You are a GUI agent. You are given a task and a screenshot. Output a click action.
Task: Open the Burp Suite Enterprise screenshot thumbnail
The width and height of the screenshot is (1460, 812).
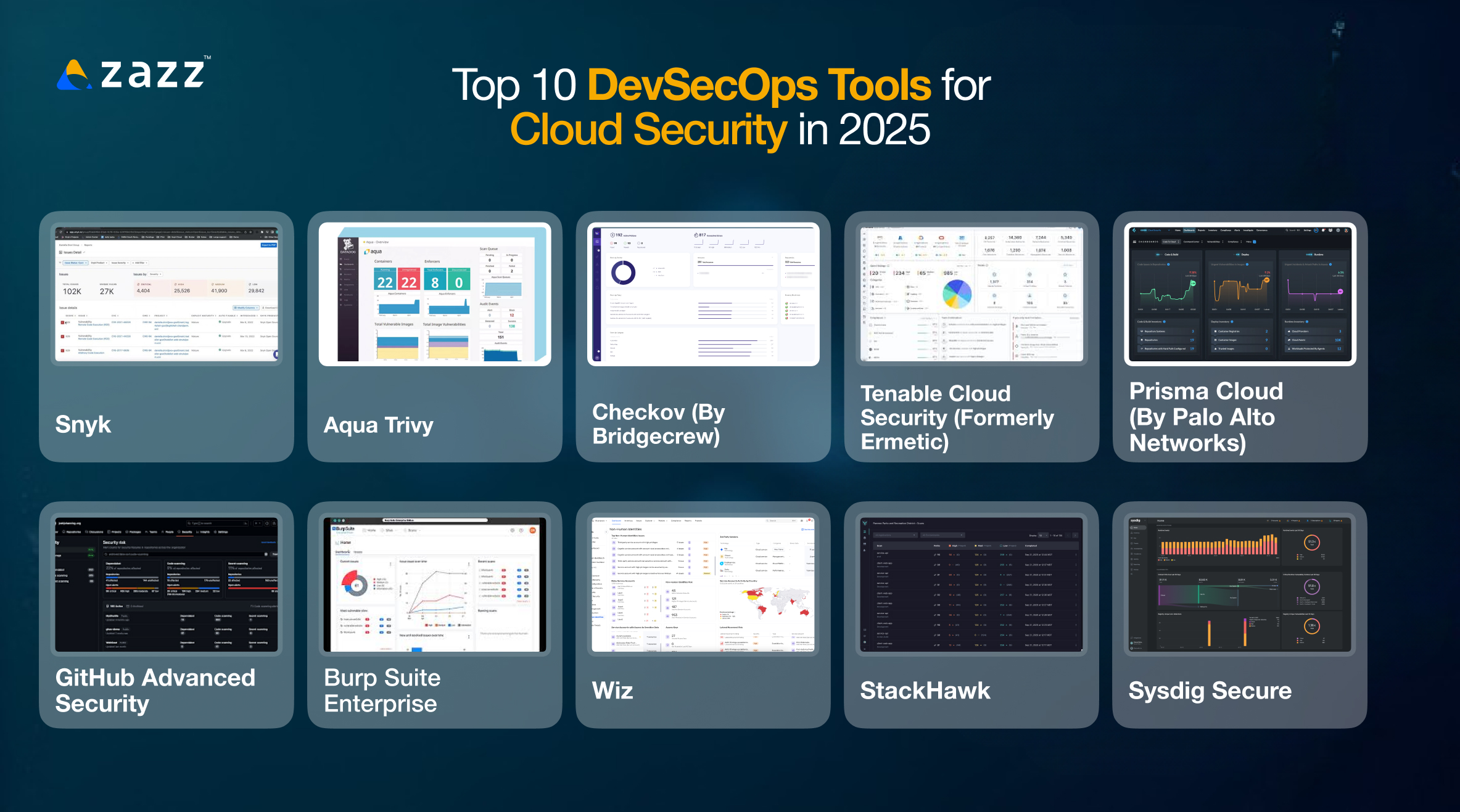(x=435, y=584)
